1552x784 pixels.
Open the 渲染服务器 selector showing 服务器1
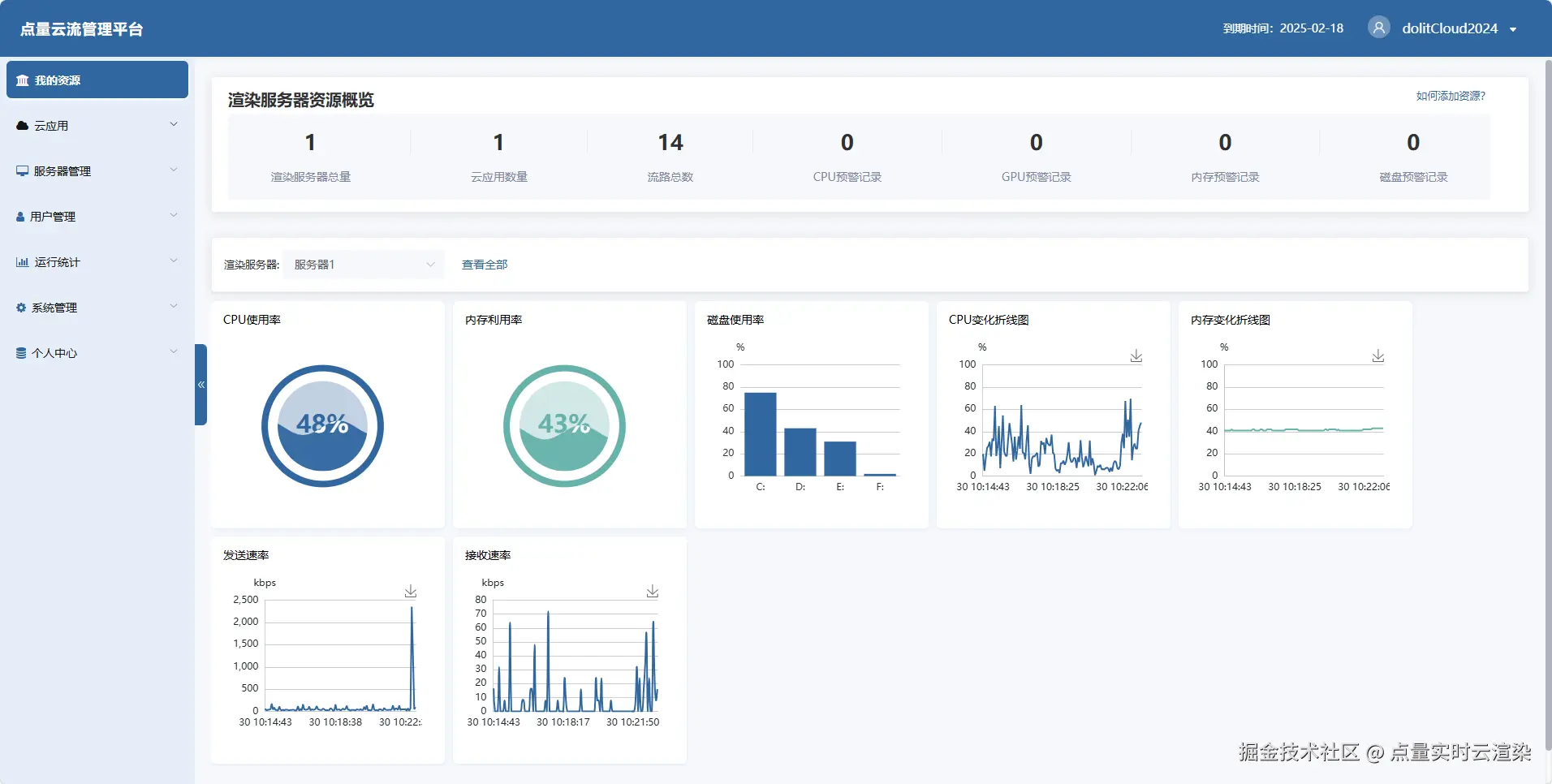click(364, 265)
